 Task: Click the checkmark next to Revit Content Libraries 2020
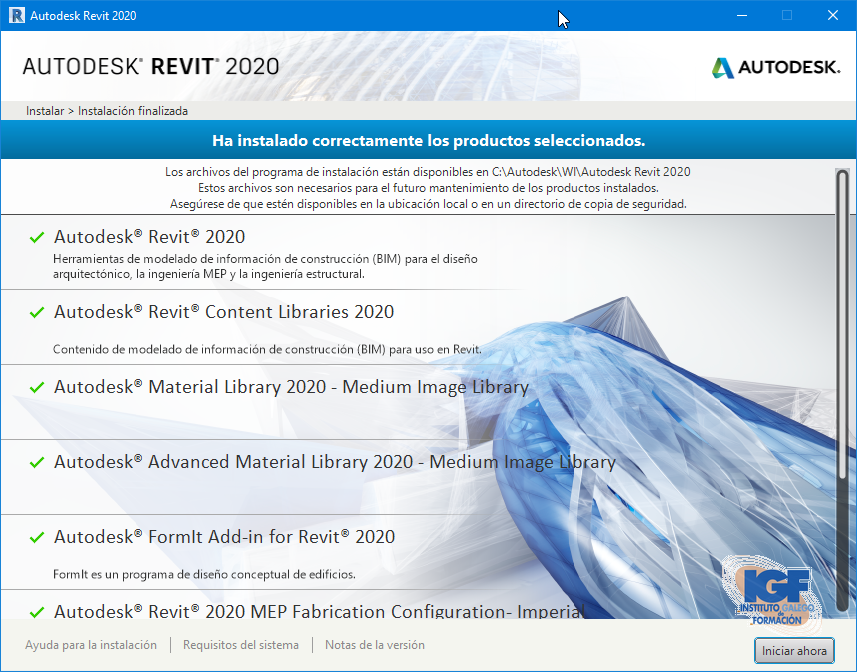(36, 313)
